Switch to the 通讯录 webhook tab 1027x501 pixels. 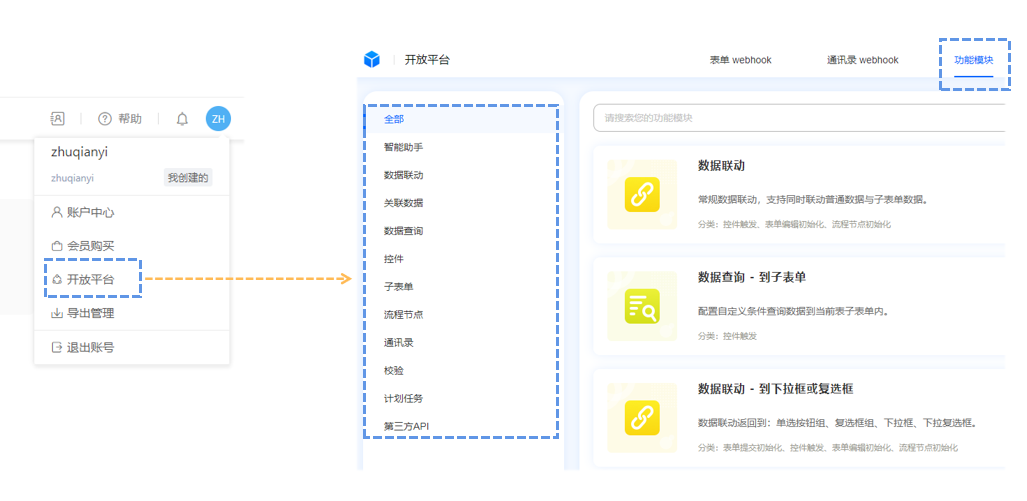point(862,60)
